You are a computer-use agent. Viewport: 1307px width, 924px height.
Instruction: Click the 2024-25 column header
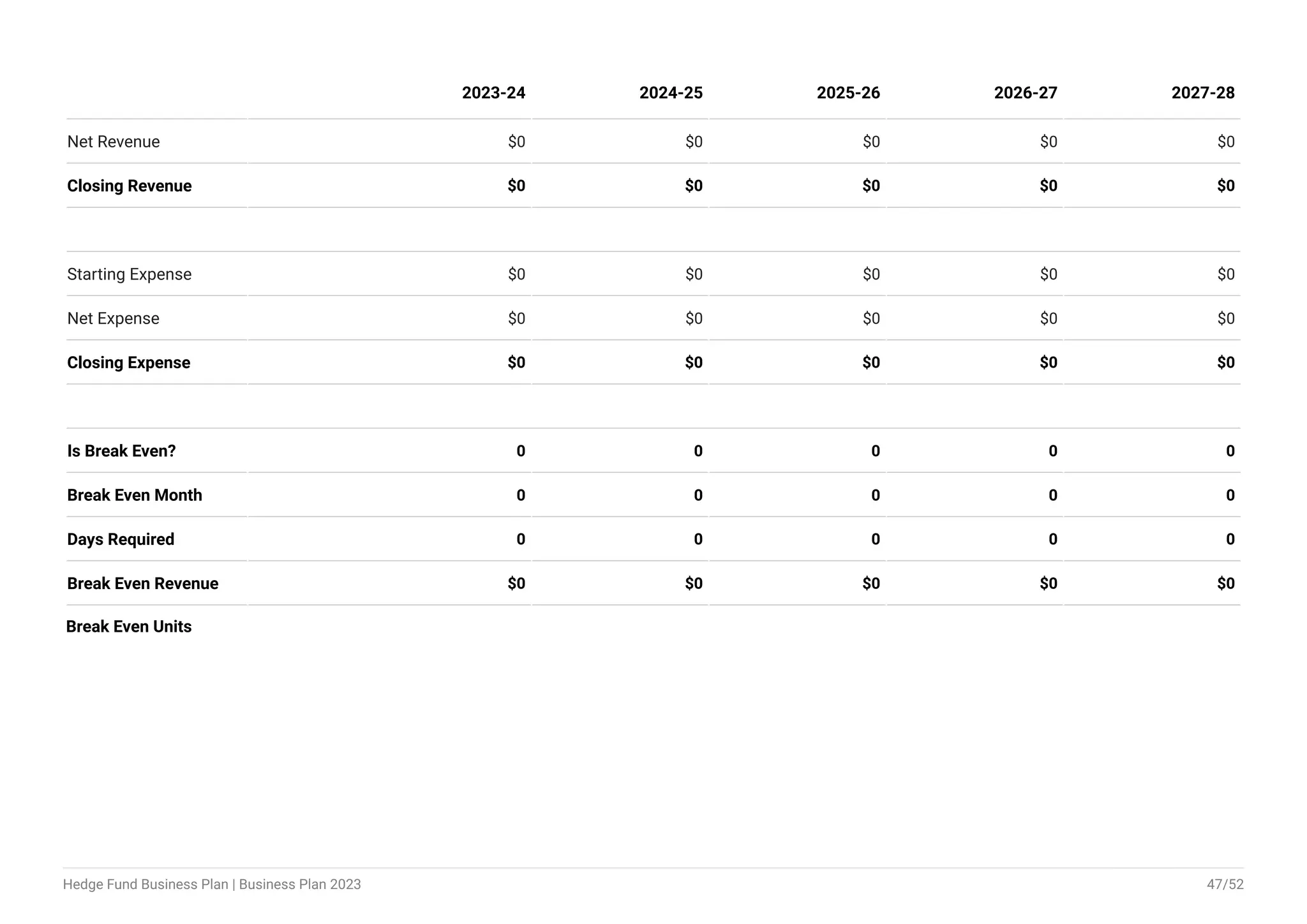tap(671, 93)
